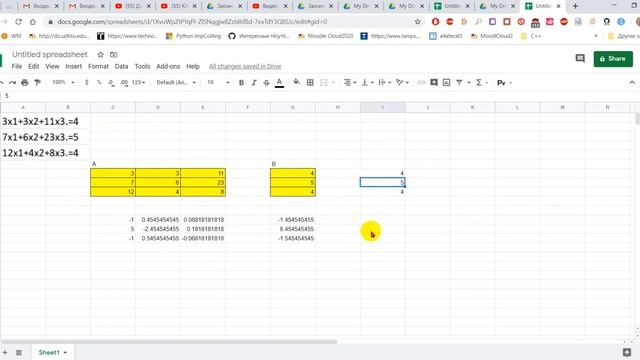
Task: Toggle strikethrough formatting
Action: pos(267,82)
